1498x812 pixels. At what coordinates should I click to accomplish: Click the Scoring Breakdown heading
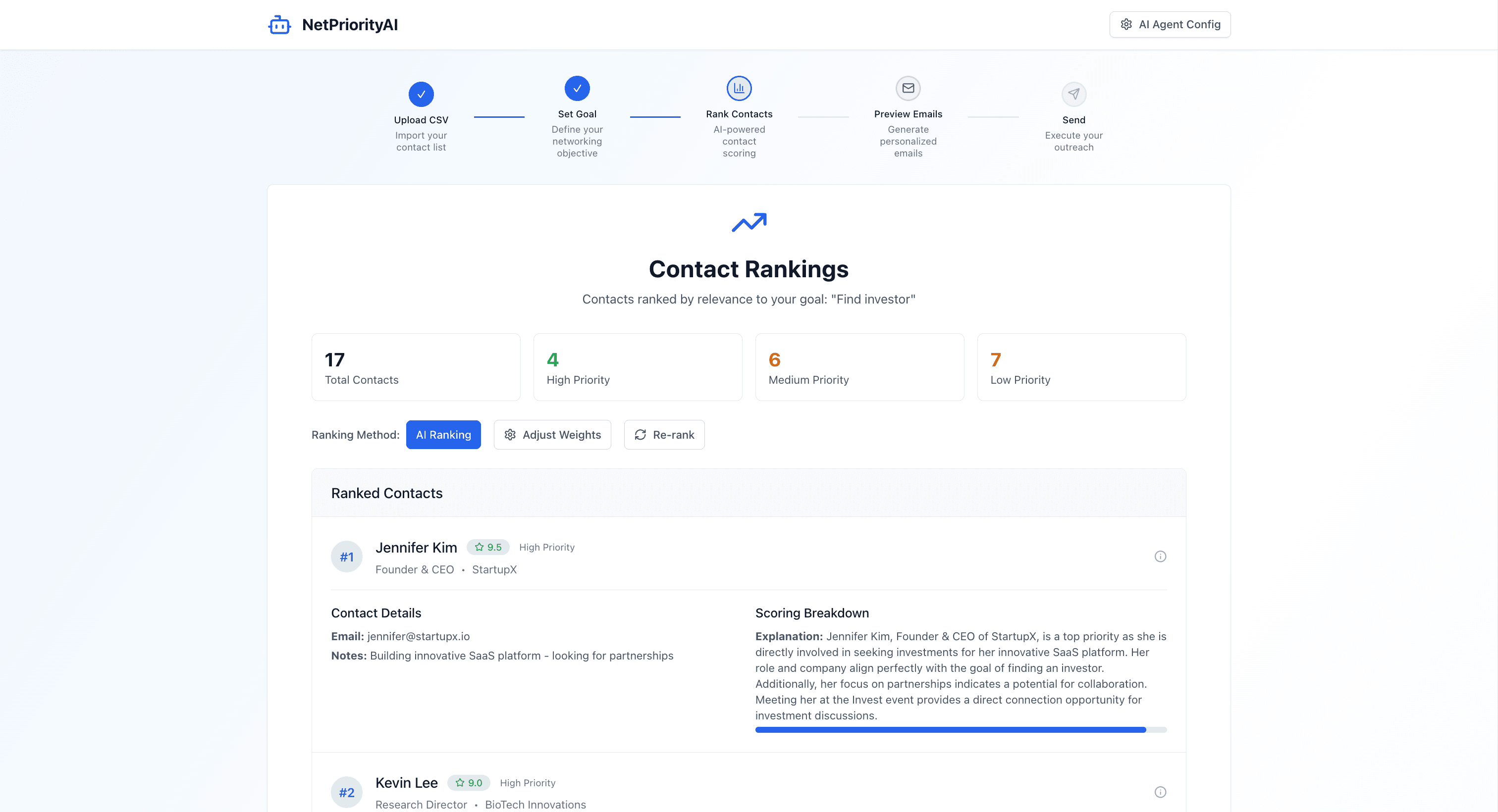click(812, 612)
